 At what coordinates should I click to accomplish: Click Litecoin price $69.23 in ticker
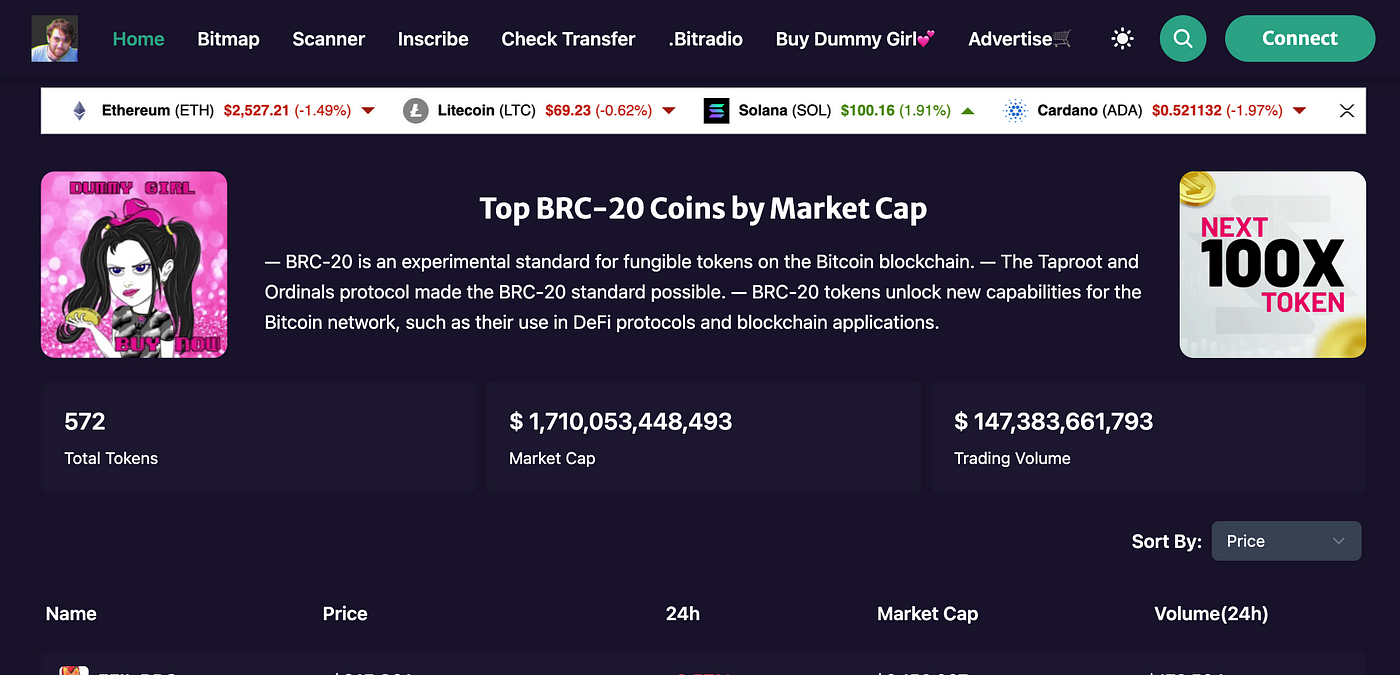tap(568, 111)
